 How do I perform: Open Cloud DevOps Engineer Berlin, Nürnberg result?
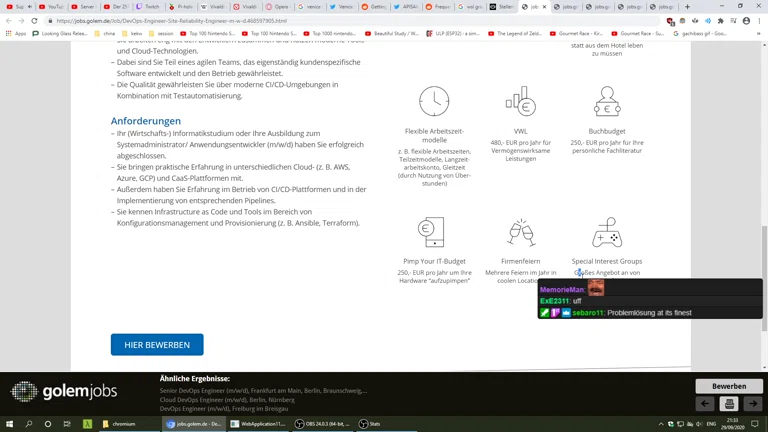[227, 400]
